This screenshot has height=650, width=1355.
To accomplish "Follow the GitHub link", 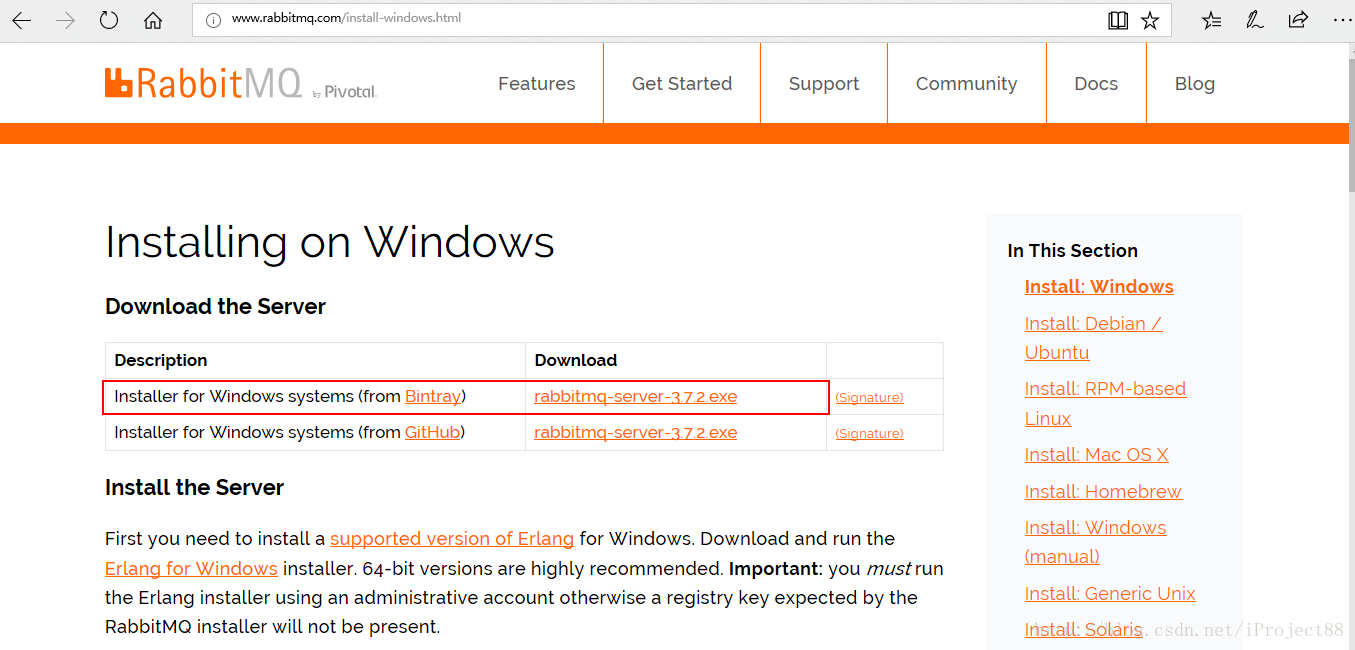I will pyautogui.click(x=432, y=432).
